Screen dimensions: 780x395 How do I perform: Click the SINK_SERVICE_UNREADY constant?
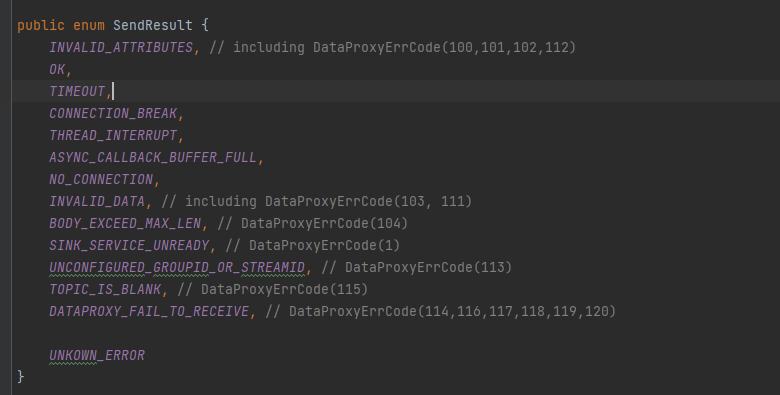(129, 245)
